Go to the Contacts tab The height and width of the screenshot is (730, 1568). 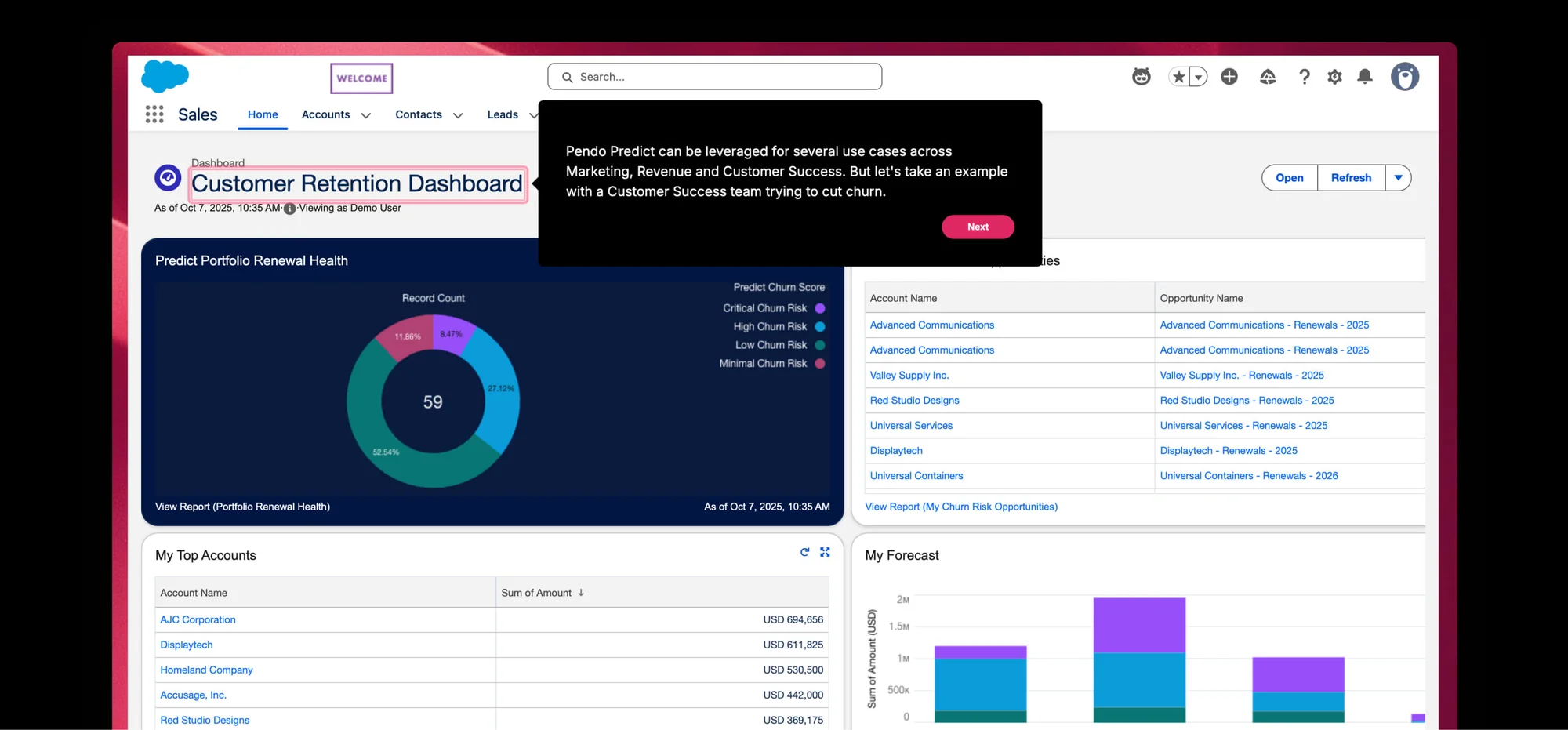pos(419,114)
